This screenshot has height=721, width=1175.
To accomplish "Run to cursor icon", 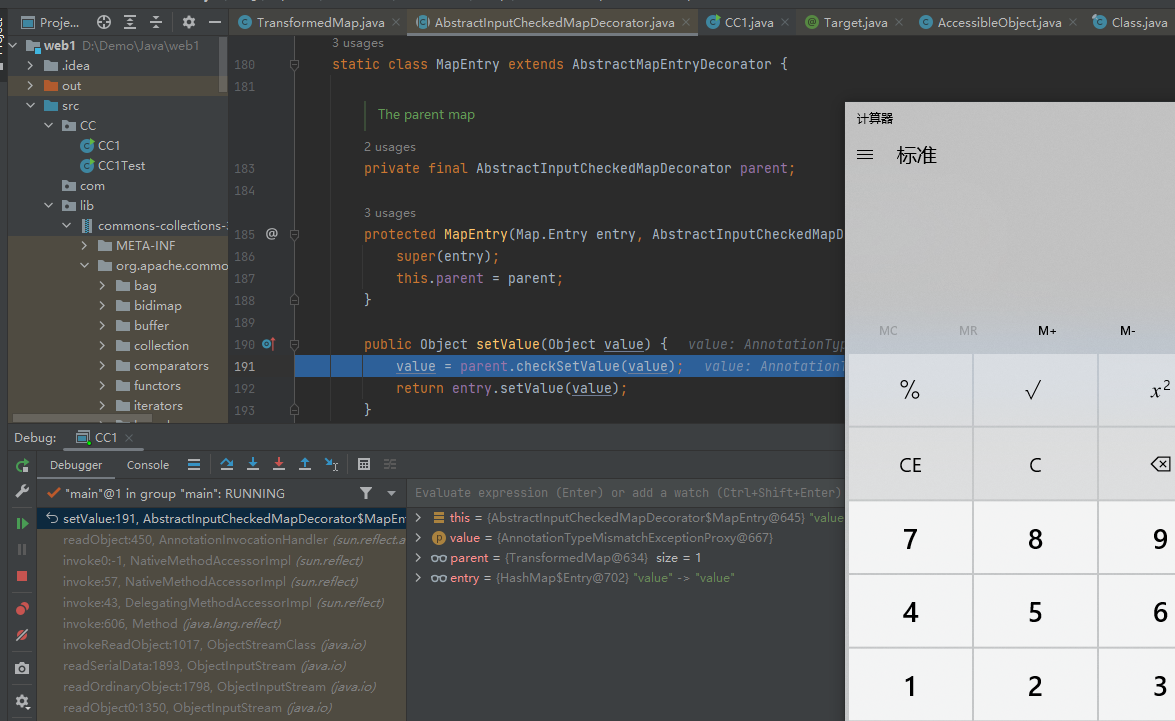I will [x=331, y=465].
